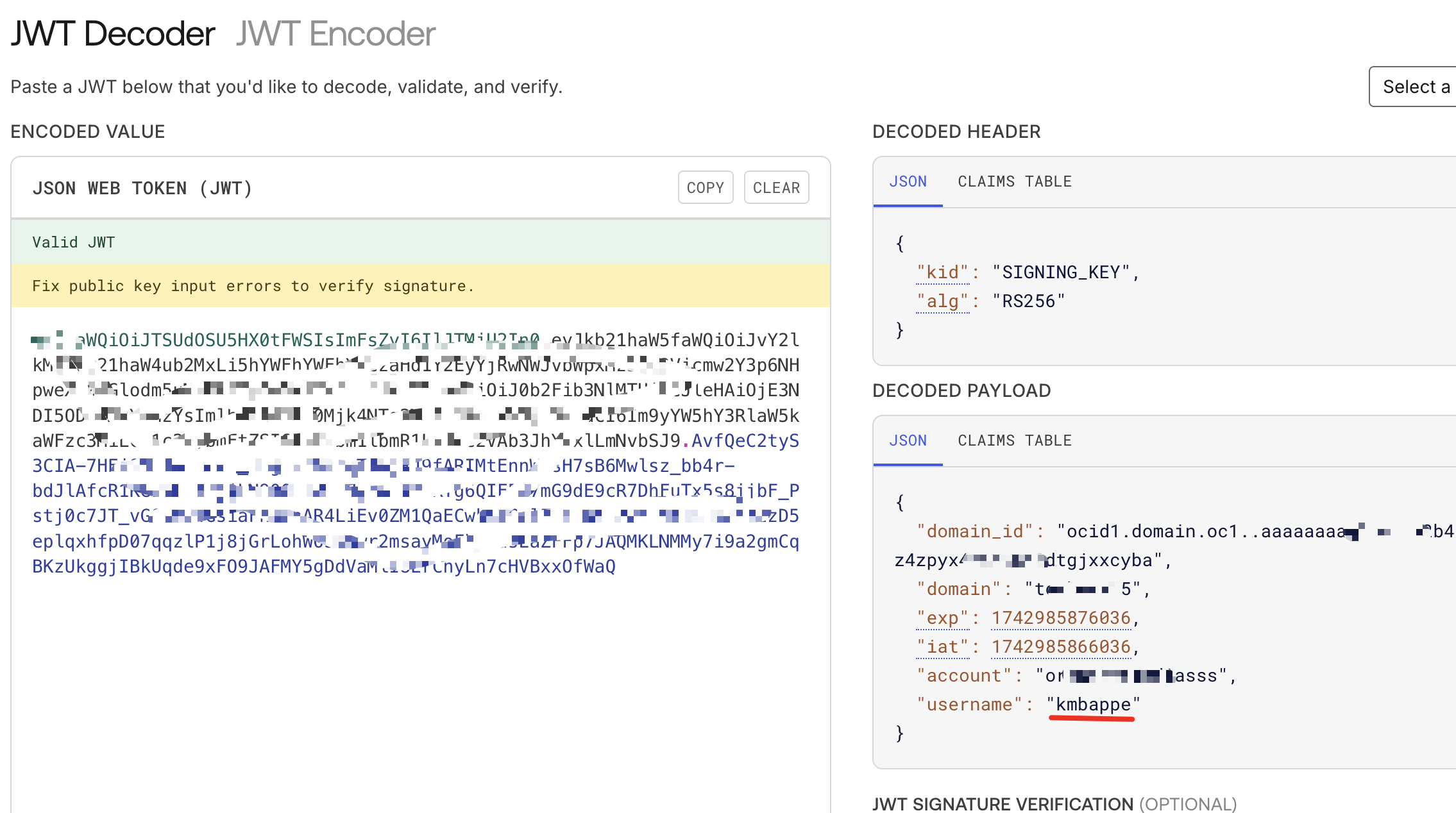Image resolution: width=1456 pixels, height=813 pixels.
Task: Click the underlined kmbappe username value
Action: [1093, 705]
